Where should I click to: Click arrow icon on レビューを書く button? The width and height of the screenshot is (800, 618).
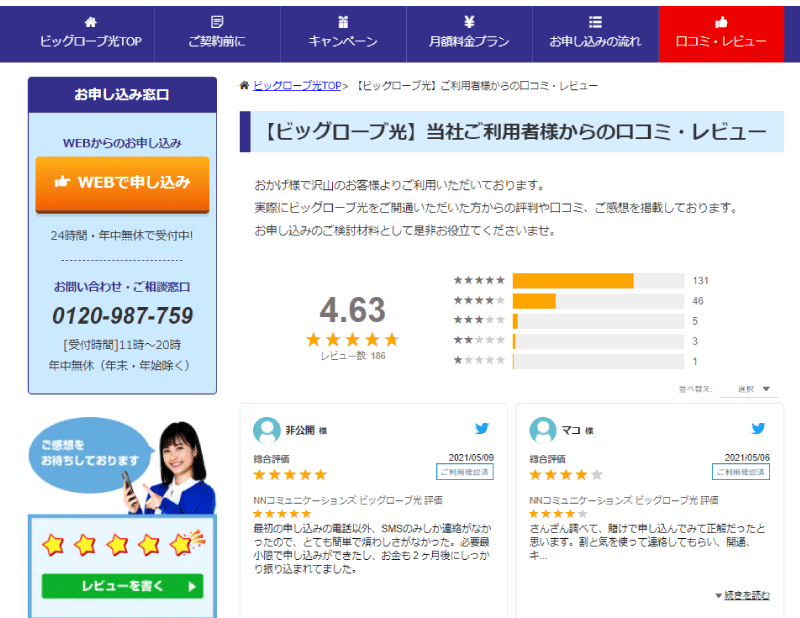(191, 586)
